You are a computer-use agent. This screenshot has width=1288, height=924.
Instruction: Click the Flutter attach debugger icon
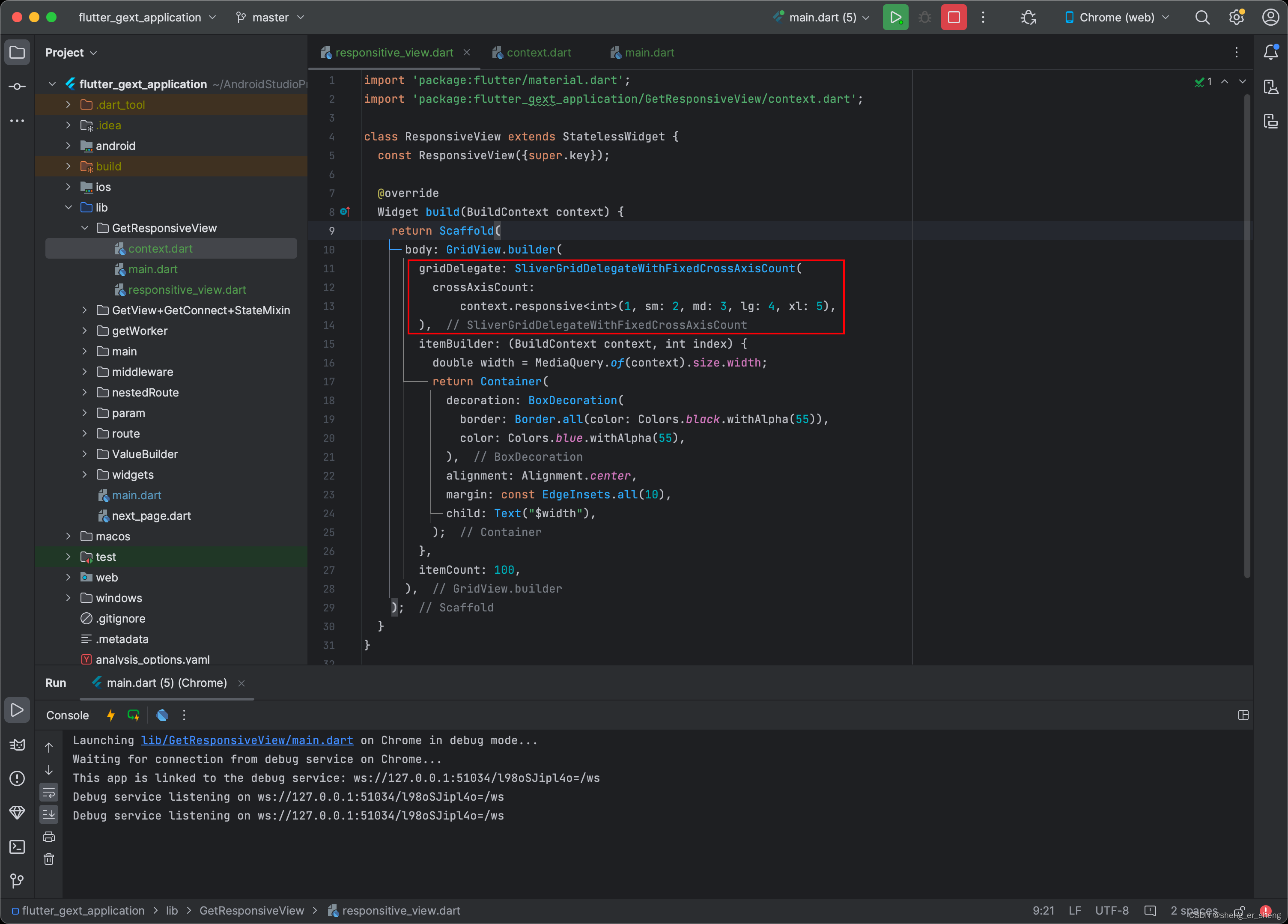[x=1029, y=18]
